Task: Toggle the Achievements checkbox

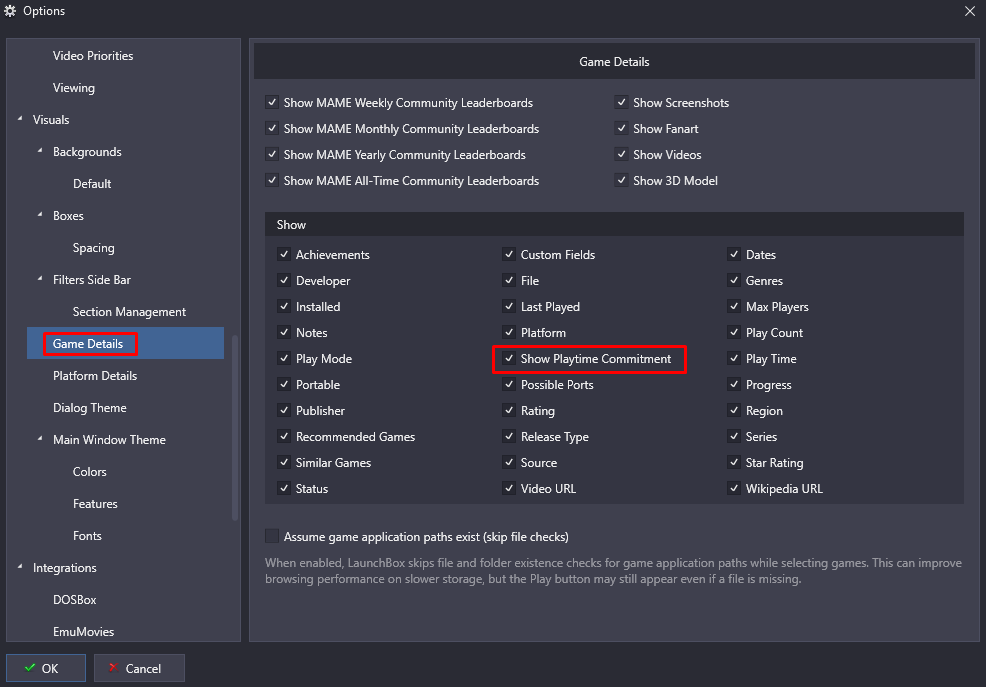Action: 284,254
